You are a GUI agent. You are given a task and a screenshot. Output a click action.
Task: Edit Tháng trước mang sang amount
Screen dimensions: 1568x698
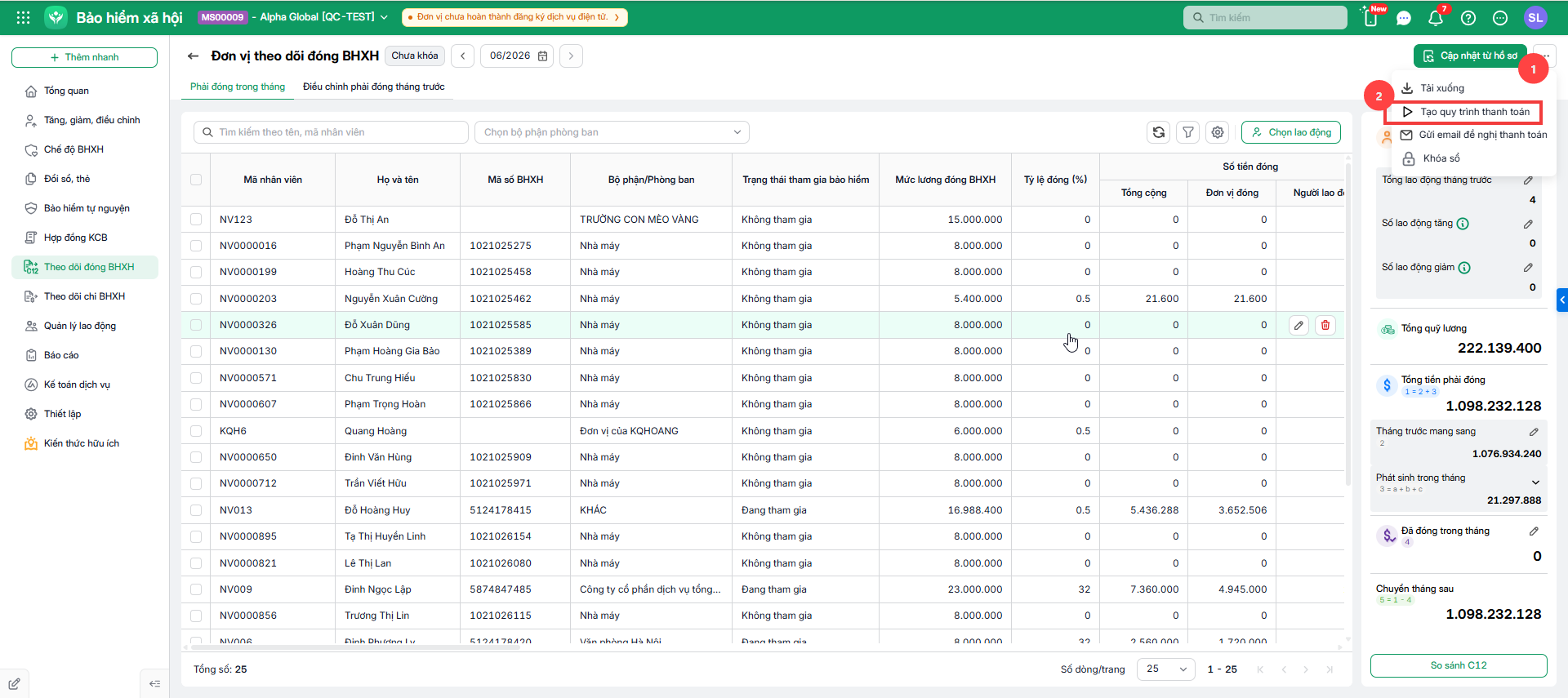(x=1534, y=432)
